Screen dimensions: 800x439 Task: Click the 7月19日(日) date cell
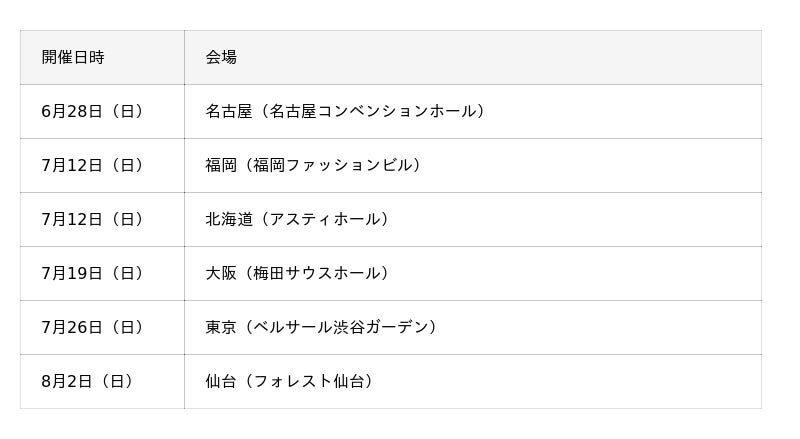[x=92, y=273]
